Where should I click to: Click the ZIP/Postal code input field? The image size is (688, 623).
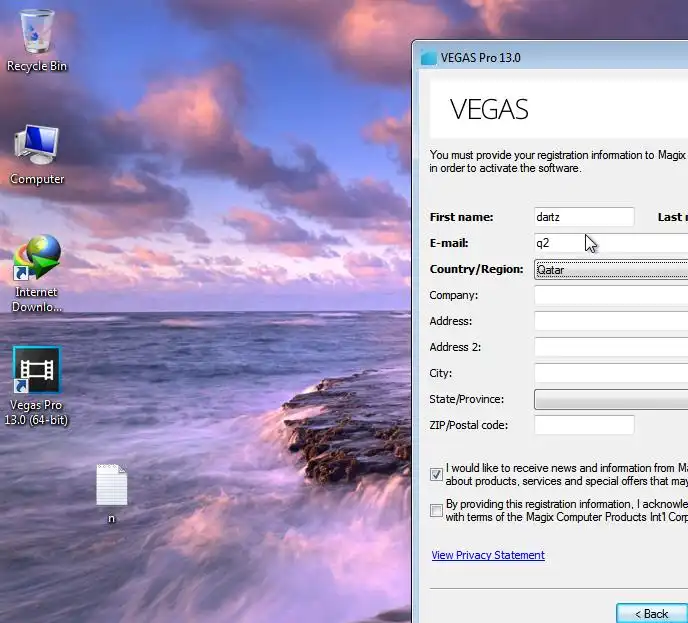[584, 425]
